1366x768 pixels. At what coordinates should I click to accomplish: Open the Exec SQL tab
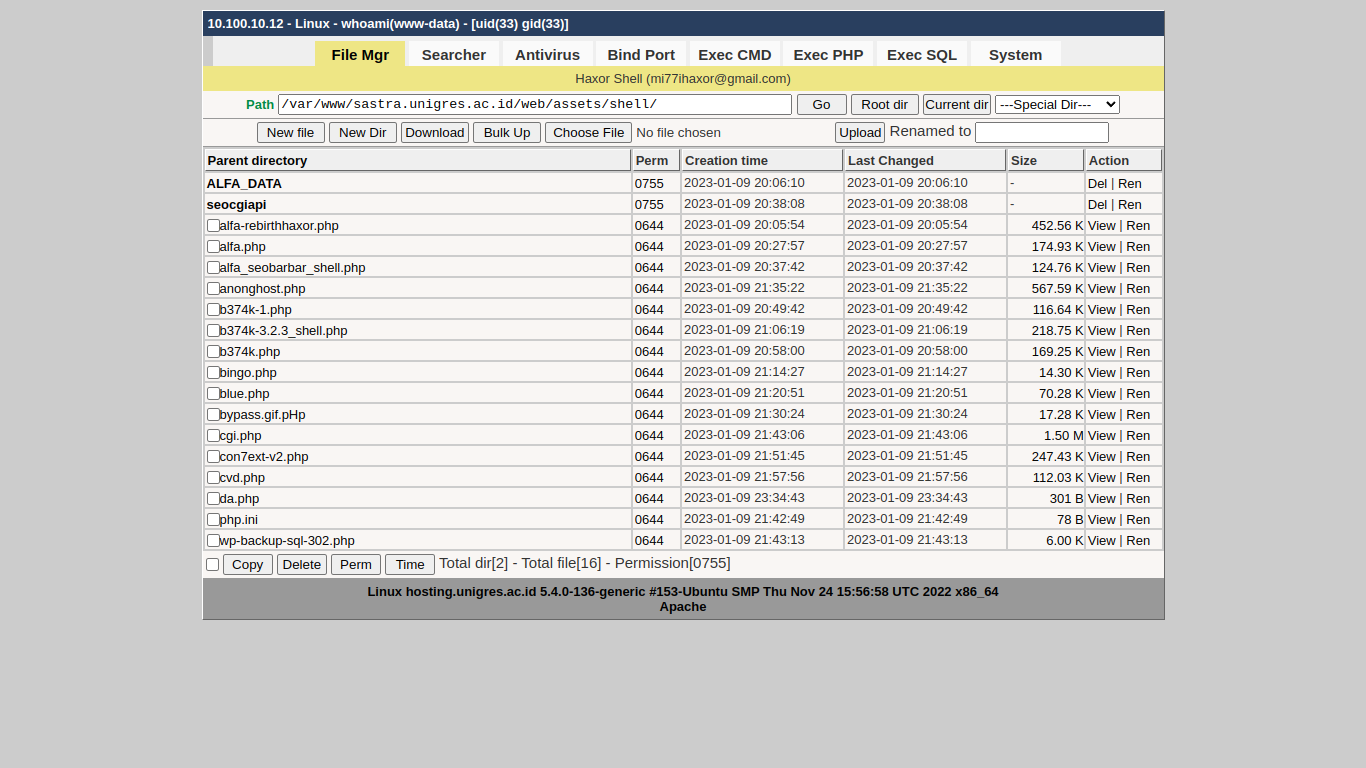click(x=922, y=54)
